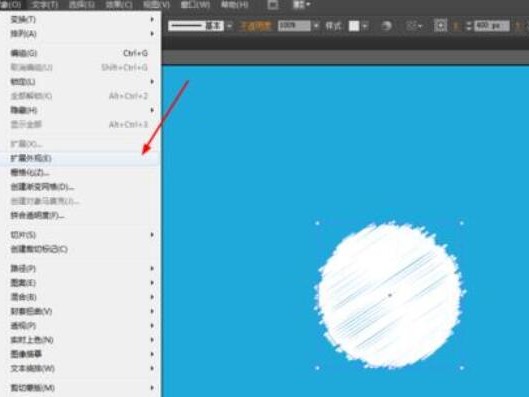
Task: Choose 栅格化(Z)... from the menu
Action: (80, 173)
